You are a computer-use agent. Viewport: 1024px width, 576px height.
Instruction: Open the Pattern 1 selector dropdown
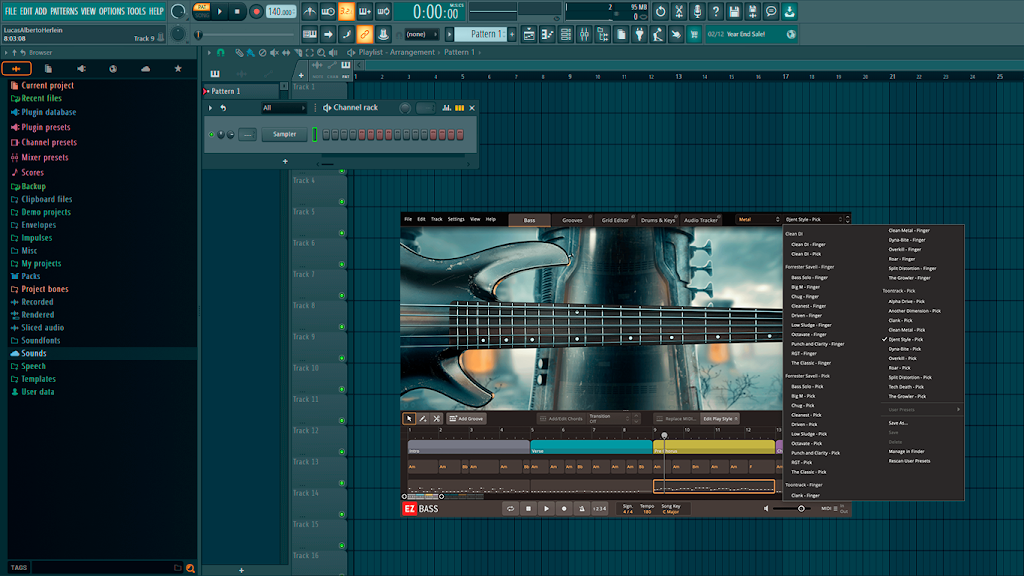(483, 34)
